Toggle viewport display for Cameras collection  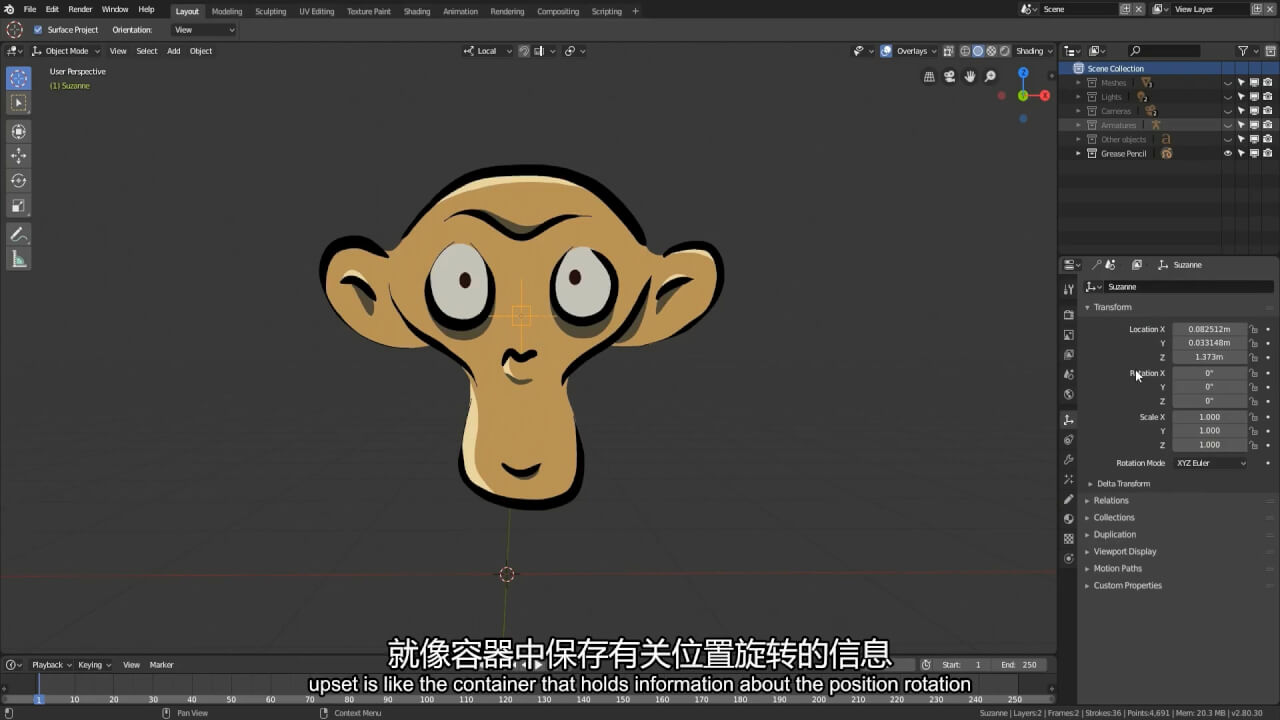point(1254,111)
